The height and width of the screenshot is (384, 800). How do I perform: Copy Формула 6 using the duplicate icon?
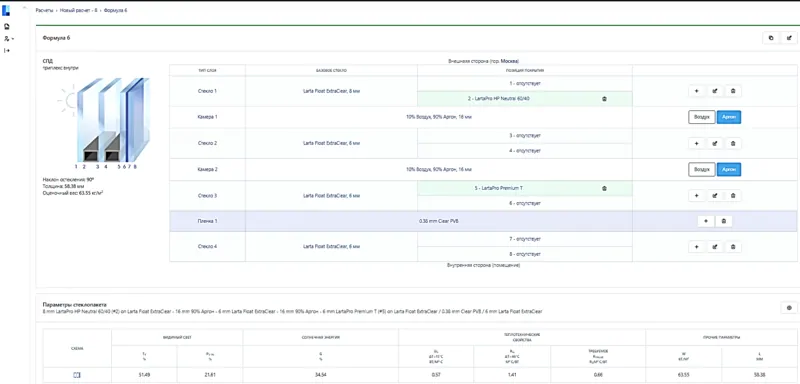[x=770, y=38]
